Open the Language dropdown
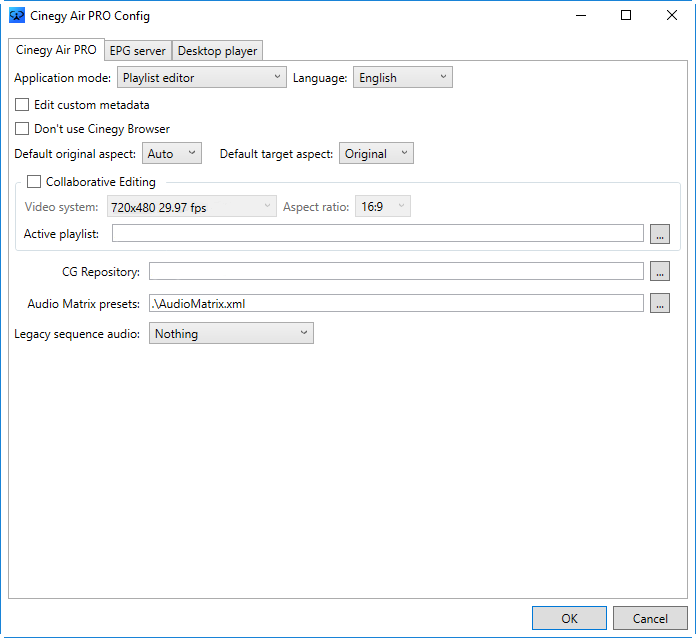Image resolution: width=696 pixels, height=638 pixels. click(x=403, y=78)
